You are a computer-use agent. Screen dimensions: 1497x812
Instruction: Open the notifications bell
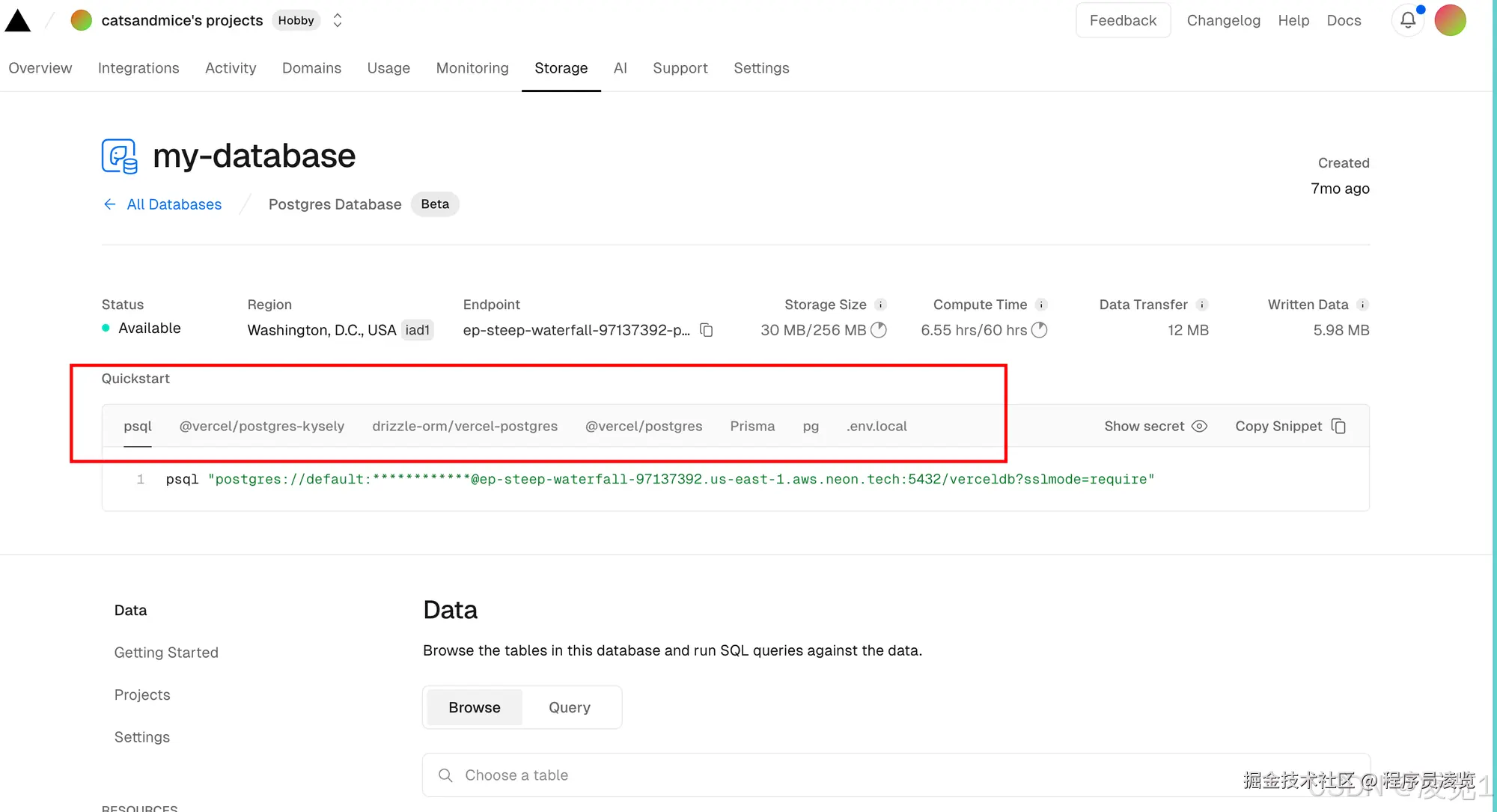(1407, 20)
